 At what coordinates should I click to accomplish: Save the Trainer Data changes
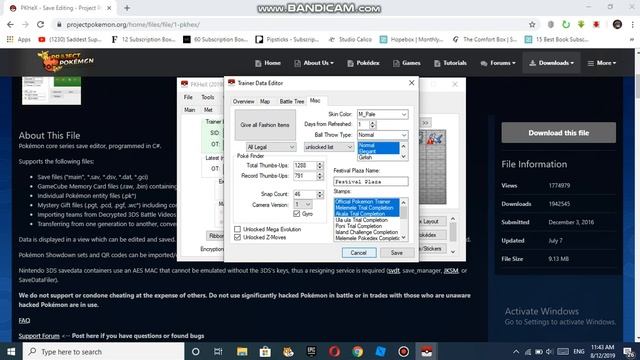pos(397,253)
